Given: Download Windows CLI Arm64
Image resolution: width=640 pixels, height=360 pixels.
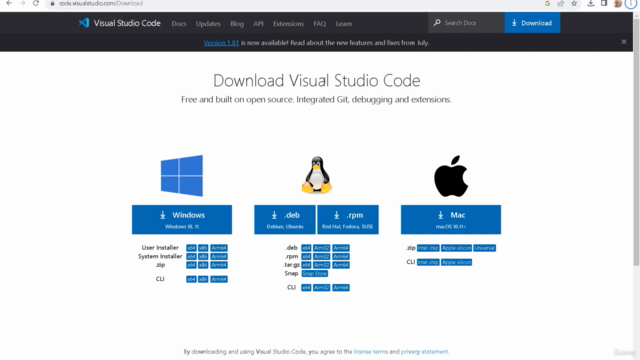Looking at the screenshot, I should click(219, 279).
